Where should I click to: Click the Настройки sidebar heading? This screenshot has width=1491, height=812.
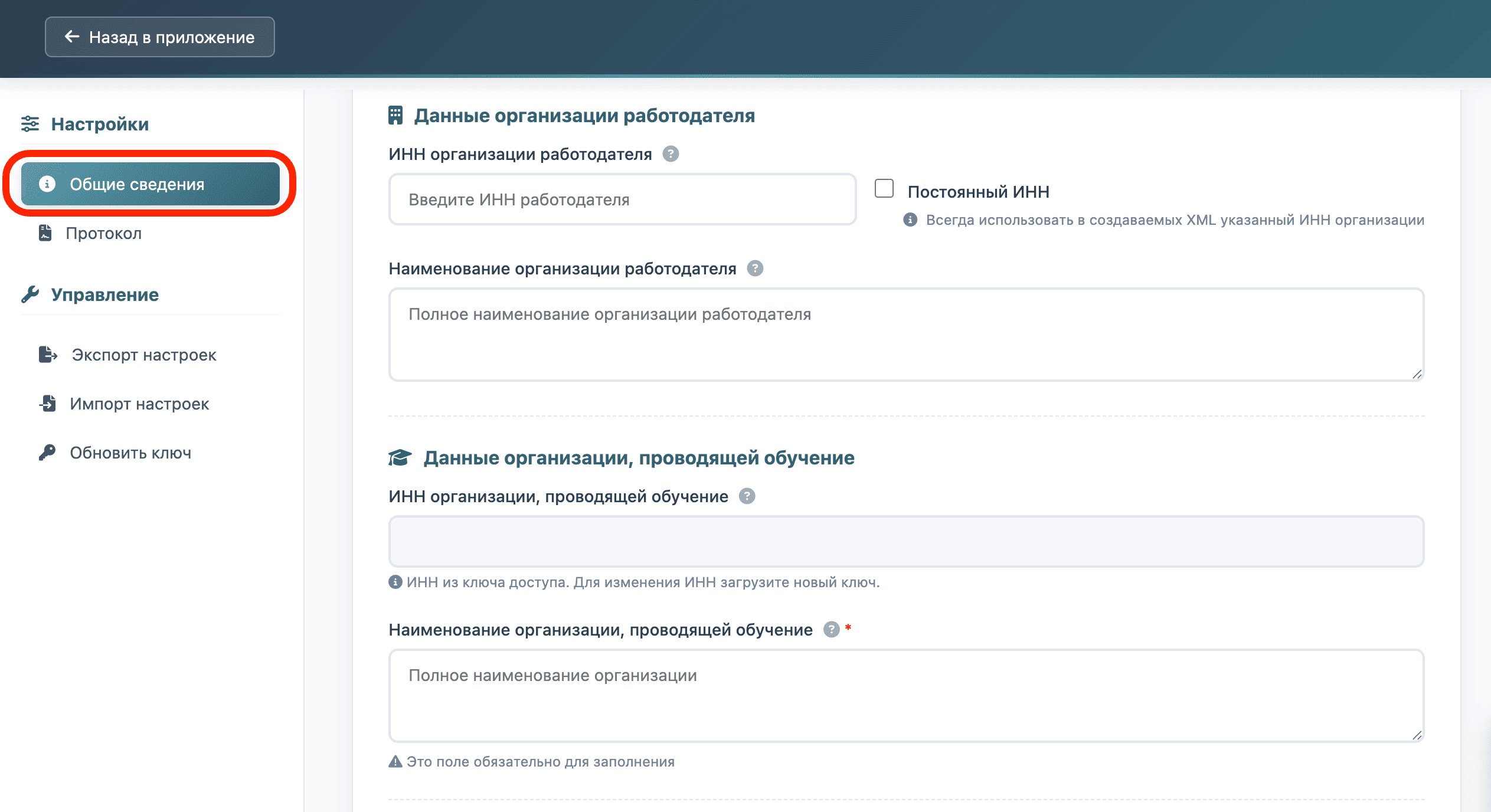100,124
